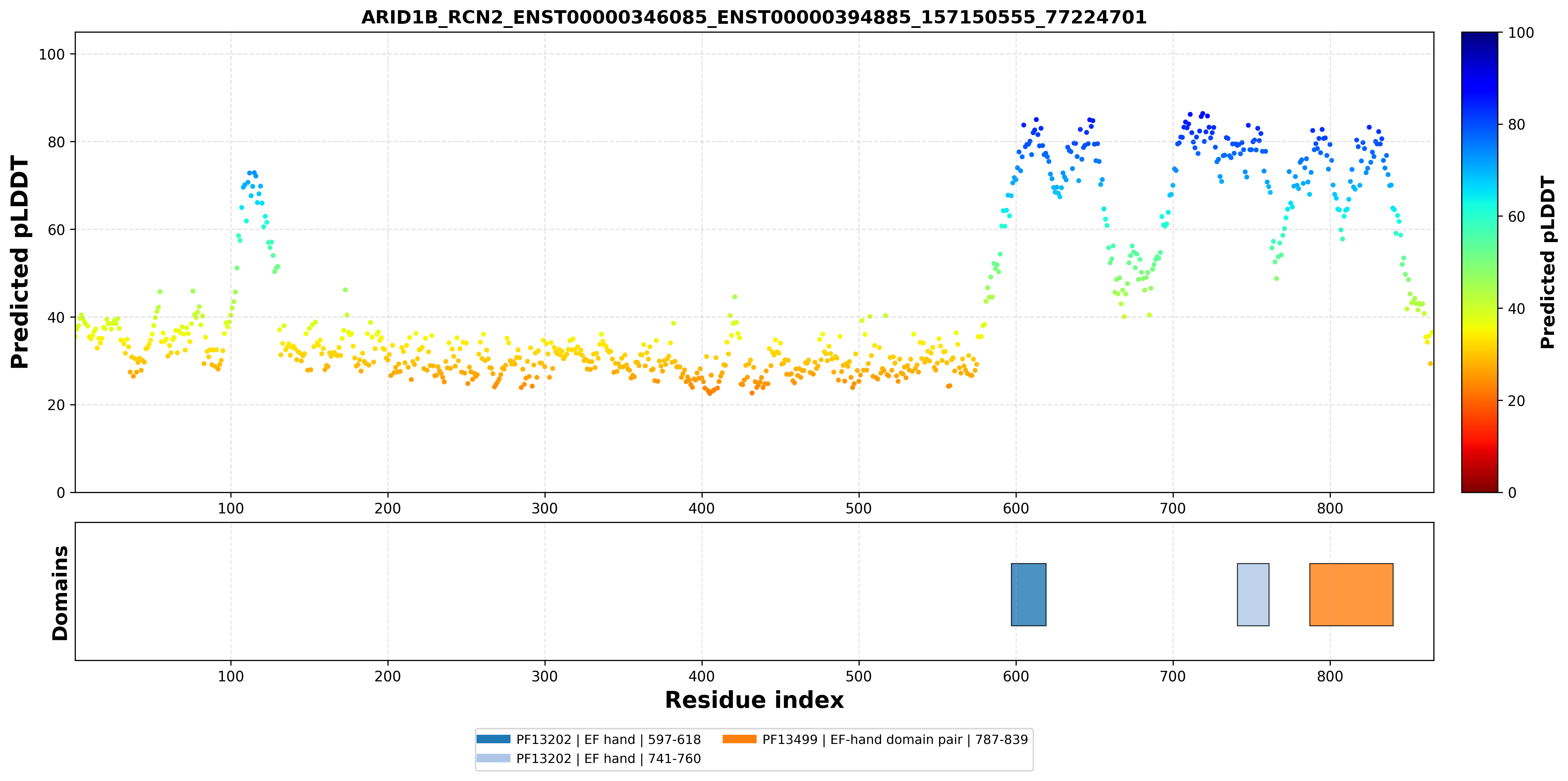Click the light blue legend swatch for PF13202 741-760
This screenshot has width=1568, height=781.
pyautogui.click(x=493, y=758)
